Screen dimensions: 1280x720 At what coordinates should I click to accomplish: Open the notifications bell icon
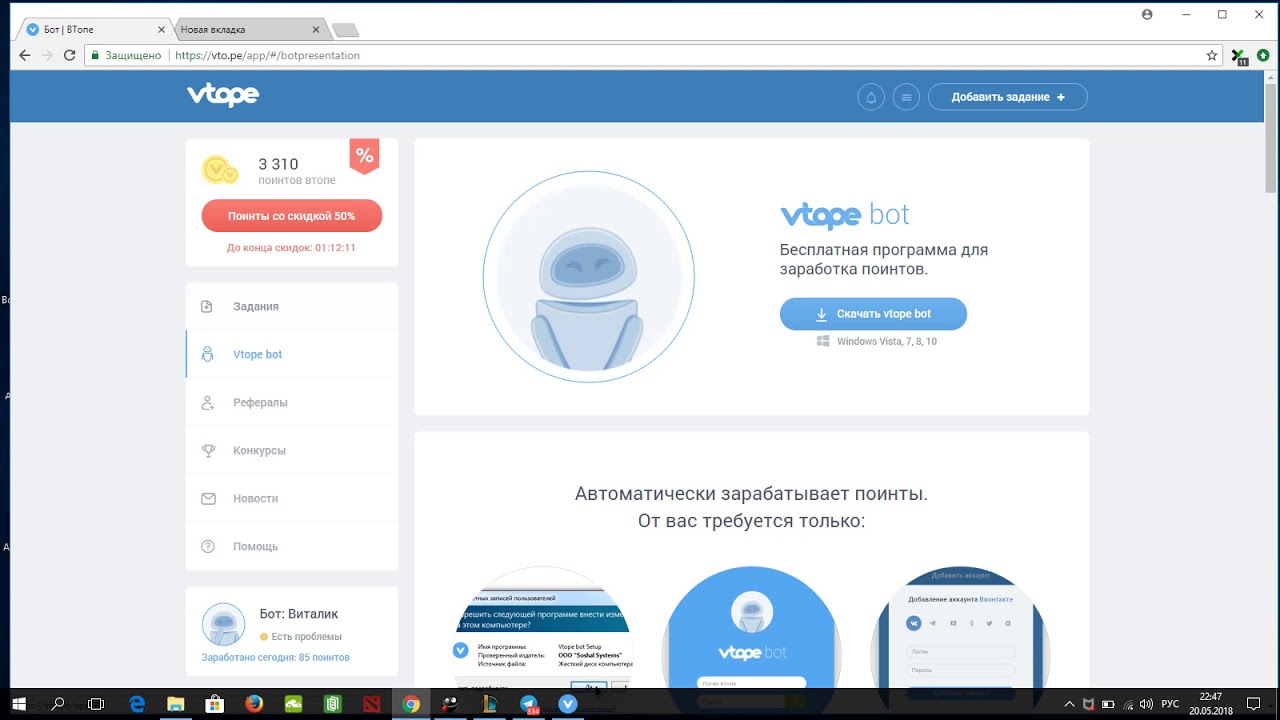(x=871, y=97)
